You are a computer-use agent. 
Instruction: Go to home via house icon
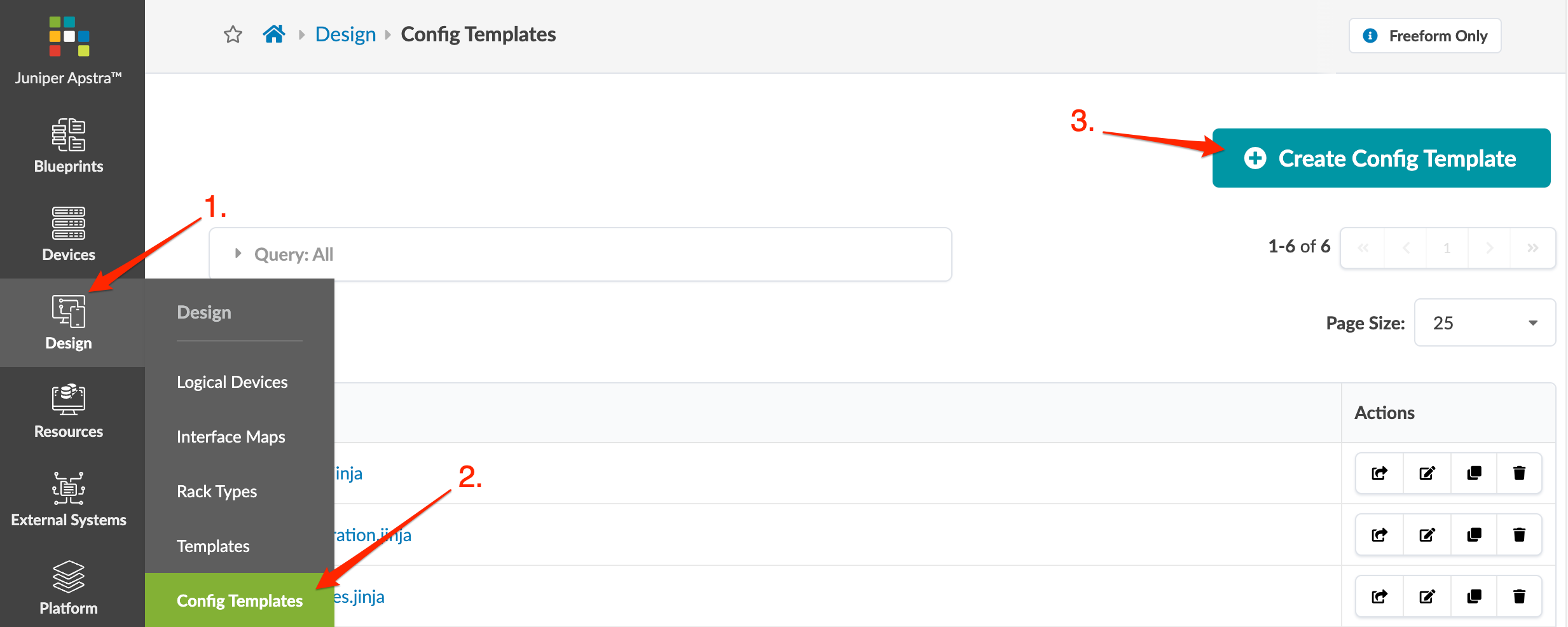click(274, 34)
